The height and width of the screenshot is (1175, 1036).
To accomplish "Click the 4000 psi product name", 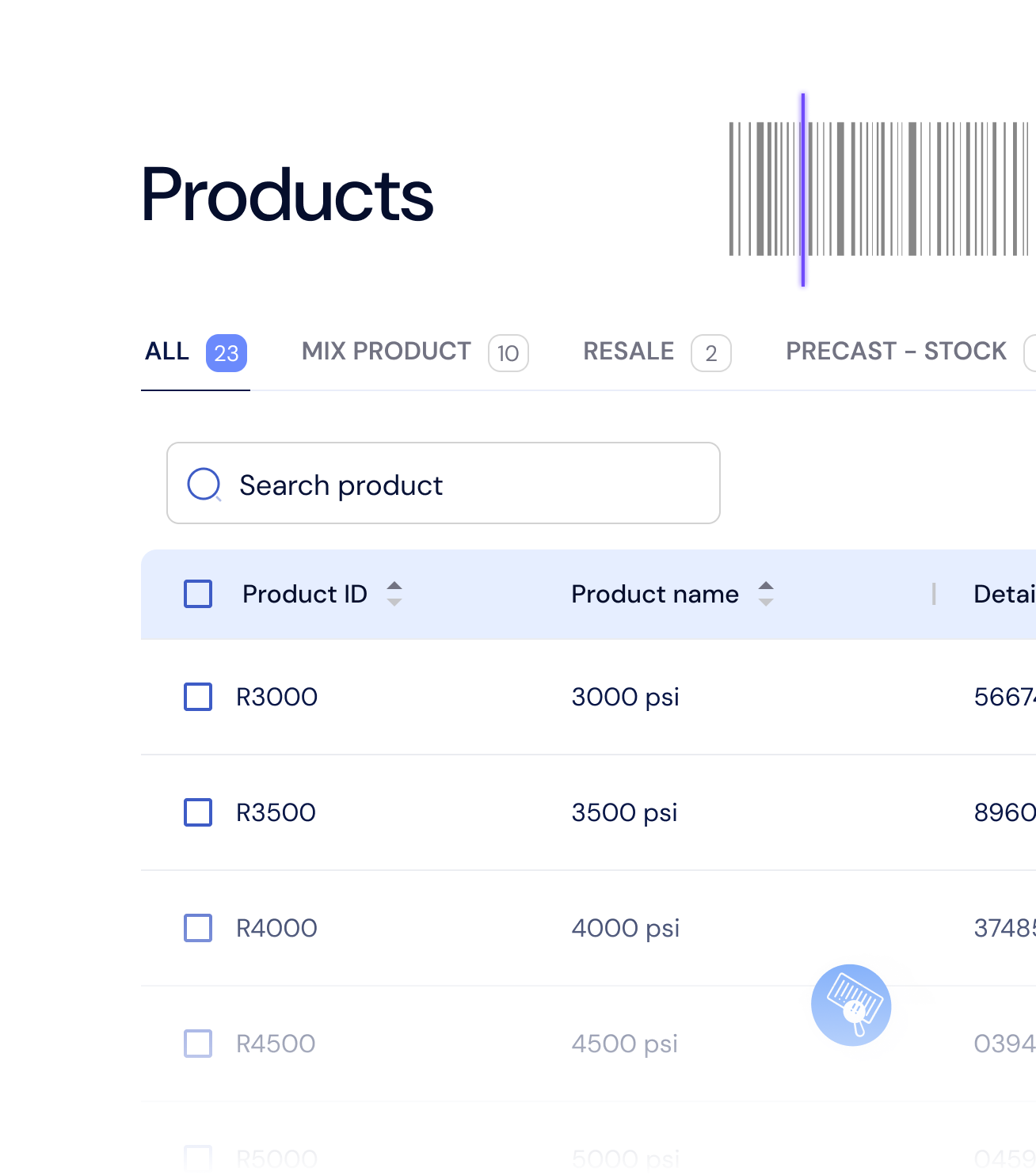I will click(x=626, y=929).
